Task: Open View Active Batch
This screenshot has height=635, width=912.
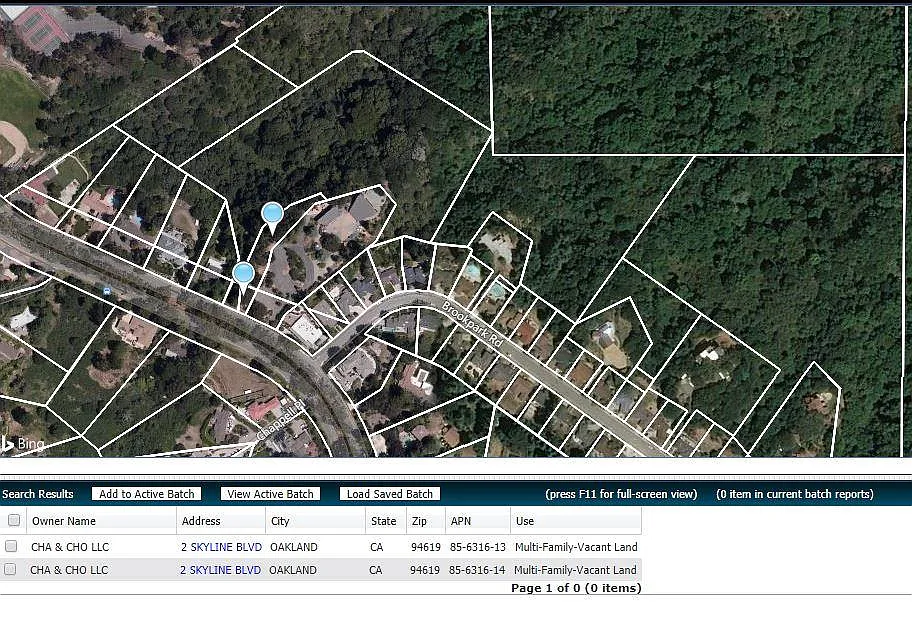Action: [270, 494]
